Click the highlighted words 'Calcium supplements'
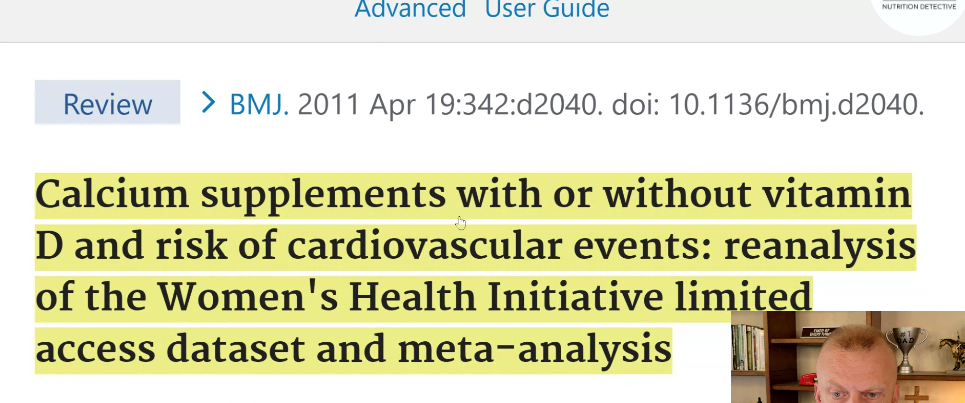Viewport: 965px width, 403px height. [x=238, y=196]
